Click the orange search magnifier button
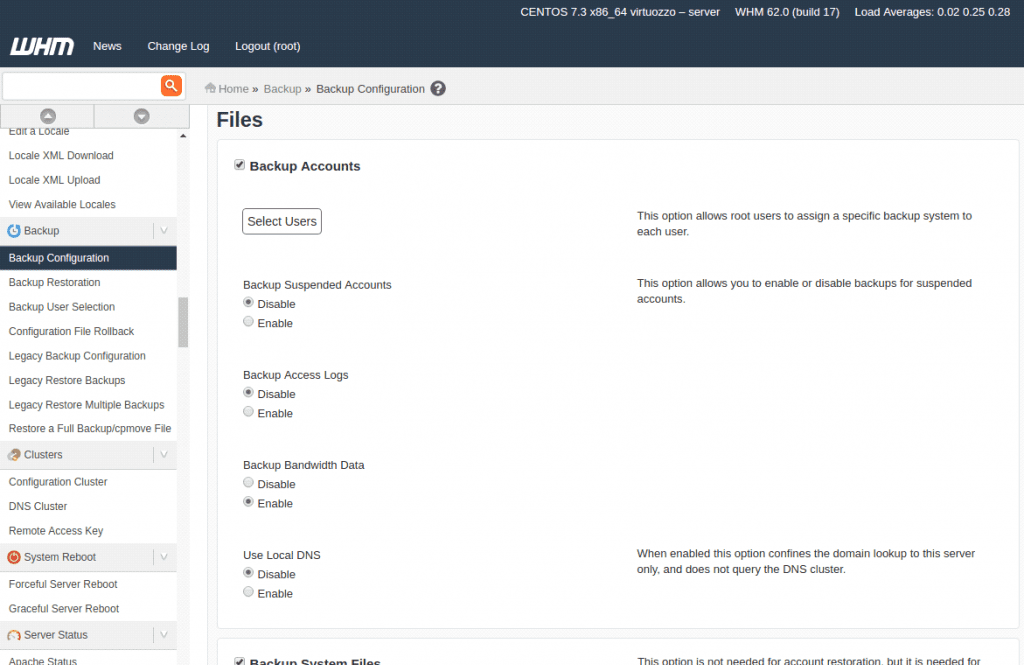1024x665 pixels. point(172,86)
